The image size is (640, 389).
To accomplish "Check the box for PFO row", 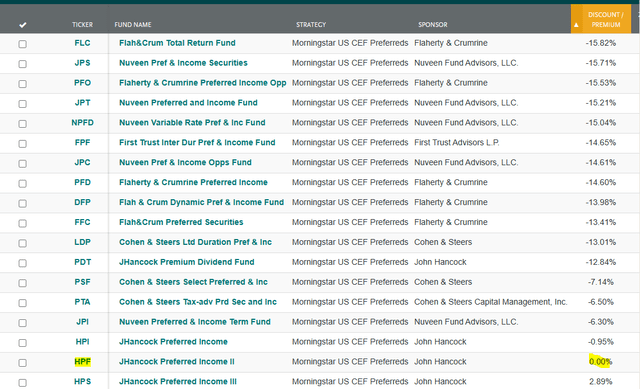I will 22,84.
